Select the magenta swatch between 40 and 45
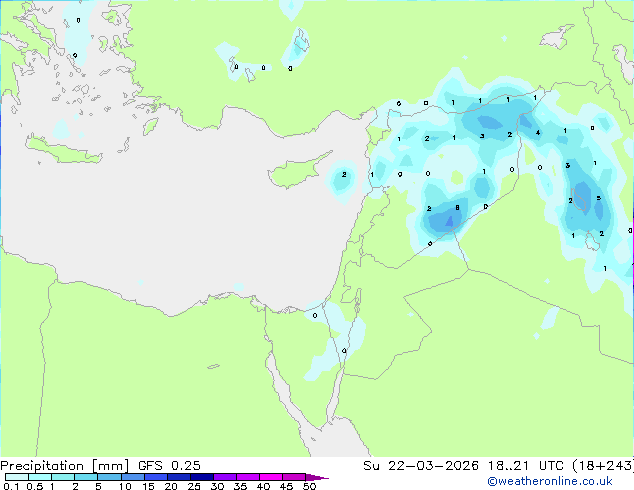This screenshot has height=490, width=634. tap(271, 477)
